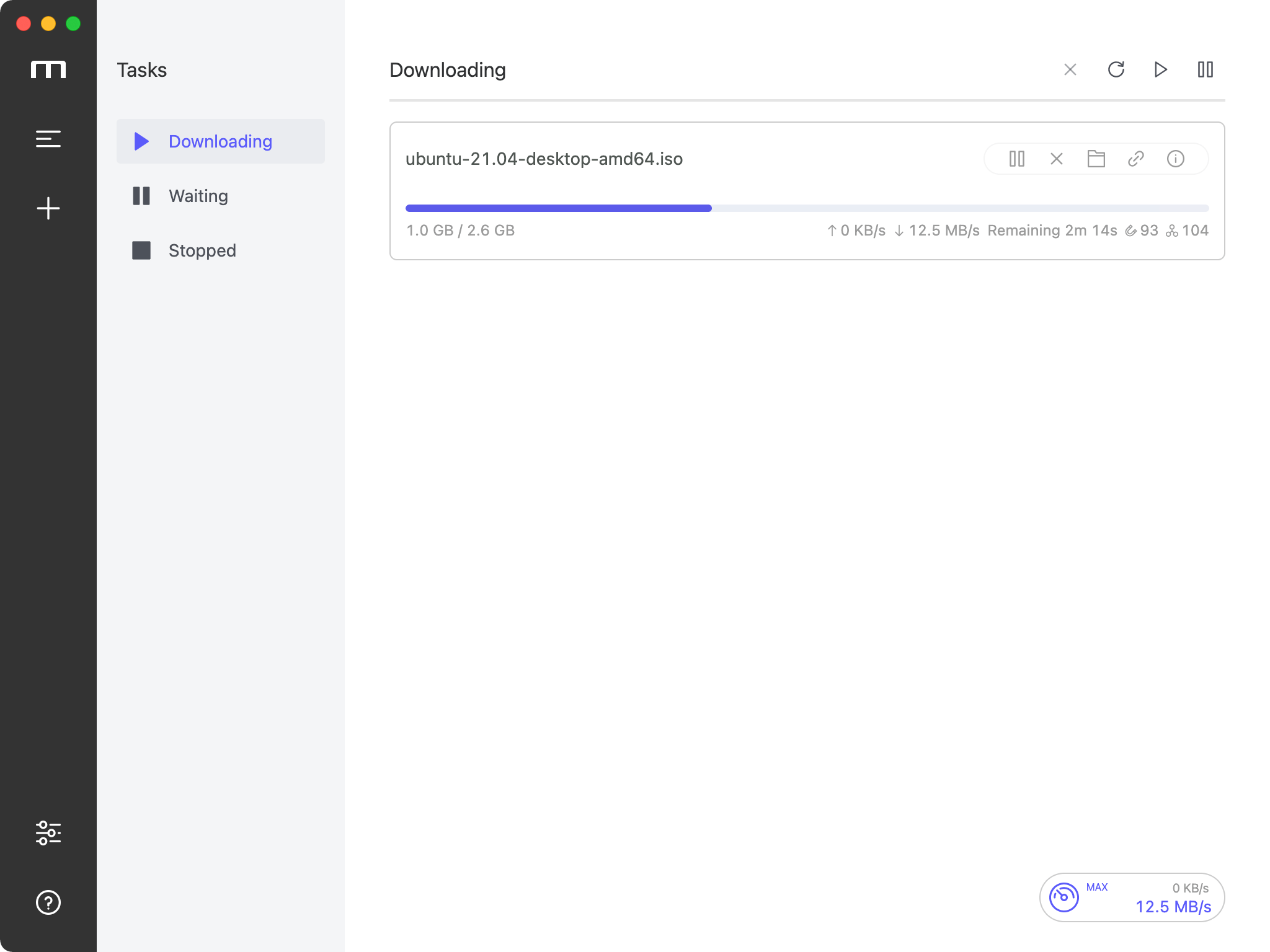The width and height of the screenshot is (1270, 952).
Task: Switch to the Waiting task list
Action: (x=198, y=196)
